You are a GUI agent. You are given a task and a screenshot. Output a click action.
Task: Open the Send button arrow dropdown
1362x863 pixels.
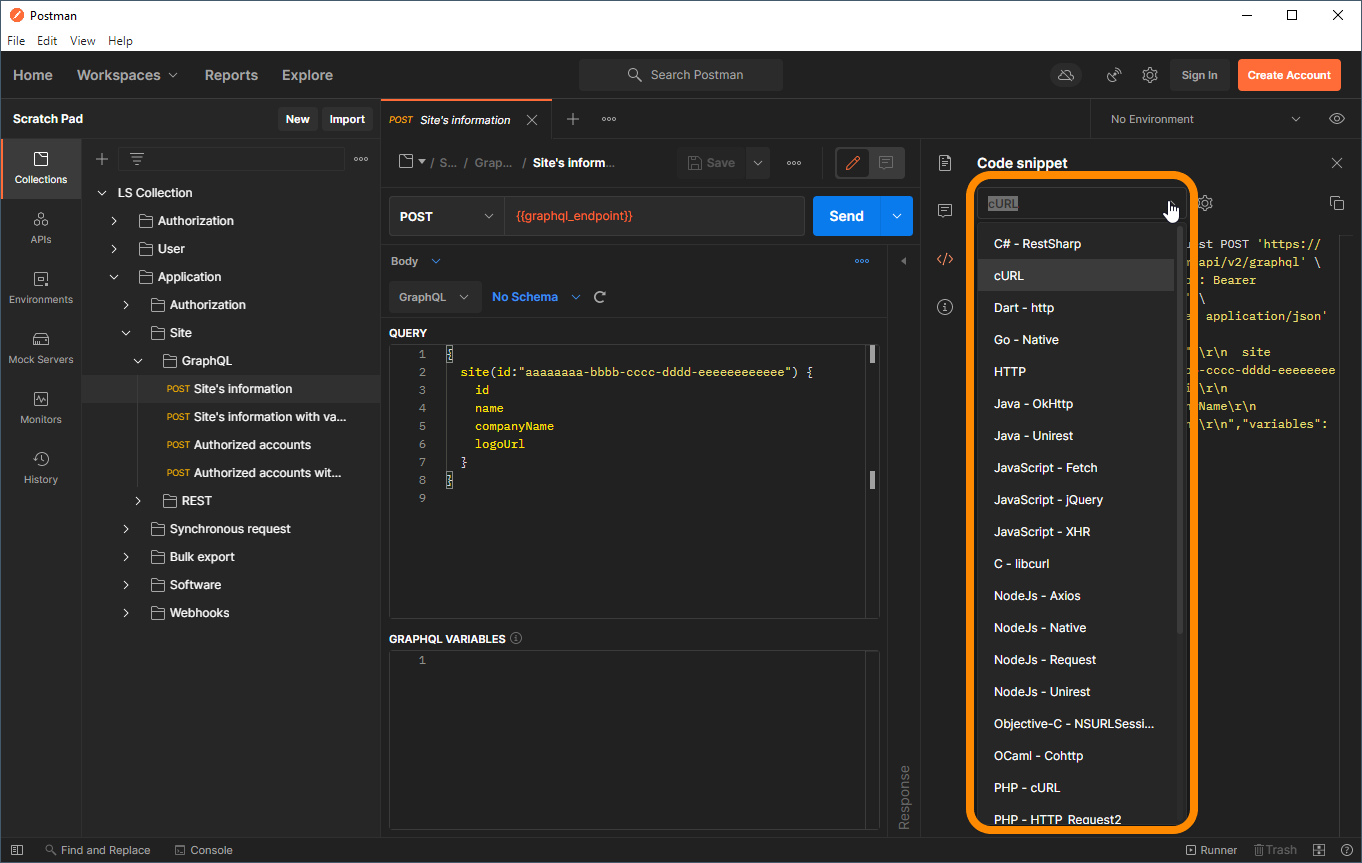[897, 216]
